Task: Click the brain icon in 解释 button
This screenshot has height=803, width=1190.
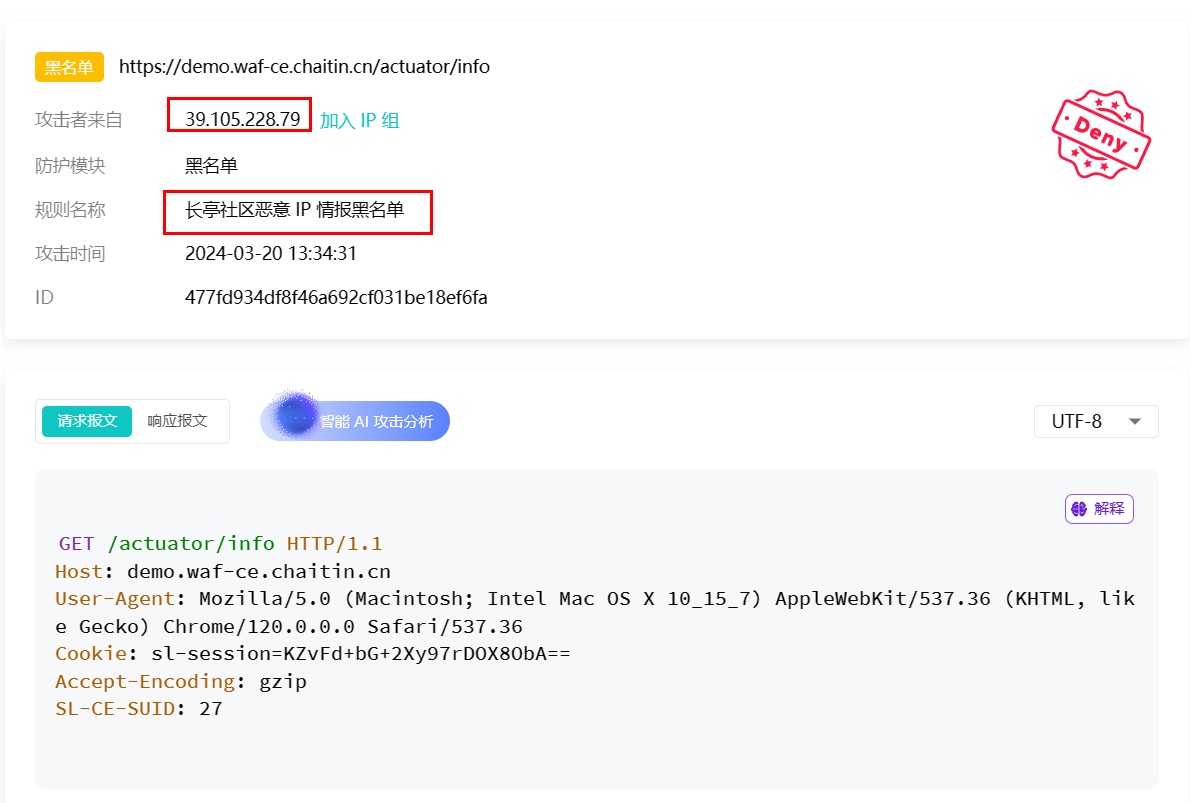Action: coord(1078,509)
